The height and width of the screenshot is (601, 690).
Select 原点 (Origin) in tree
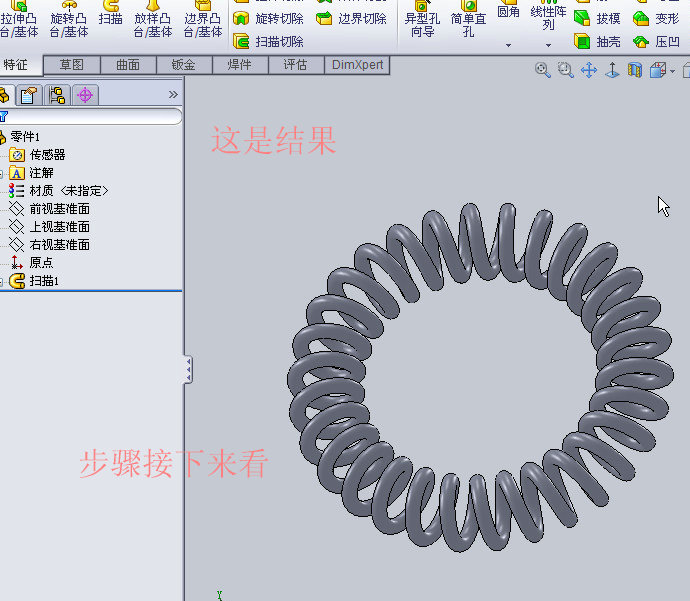[x=31, y=263]
